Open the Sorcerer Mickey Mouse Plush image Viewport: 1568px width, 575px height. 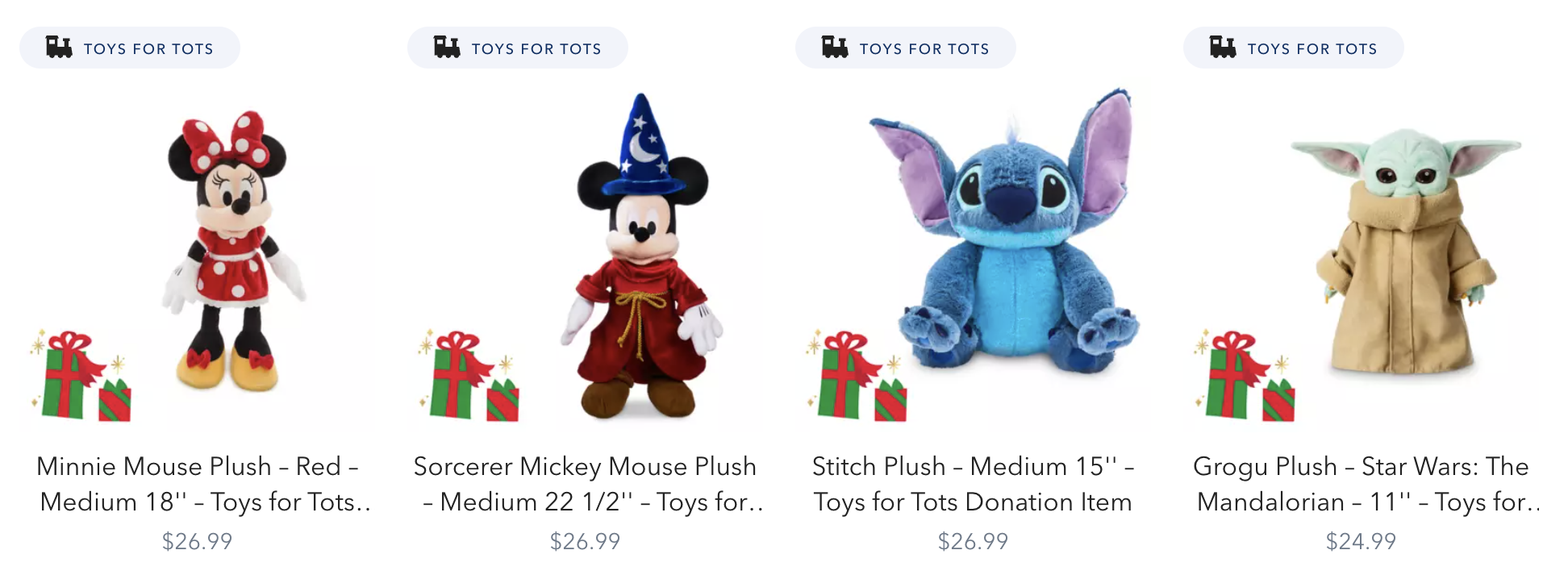point(642,256)
